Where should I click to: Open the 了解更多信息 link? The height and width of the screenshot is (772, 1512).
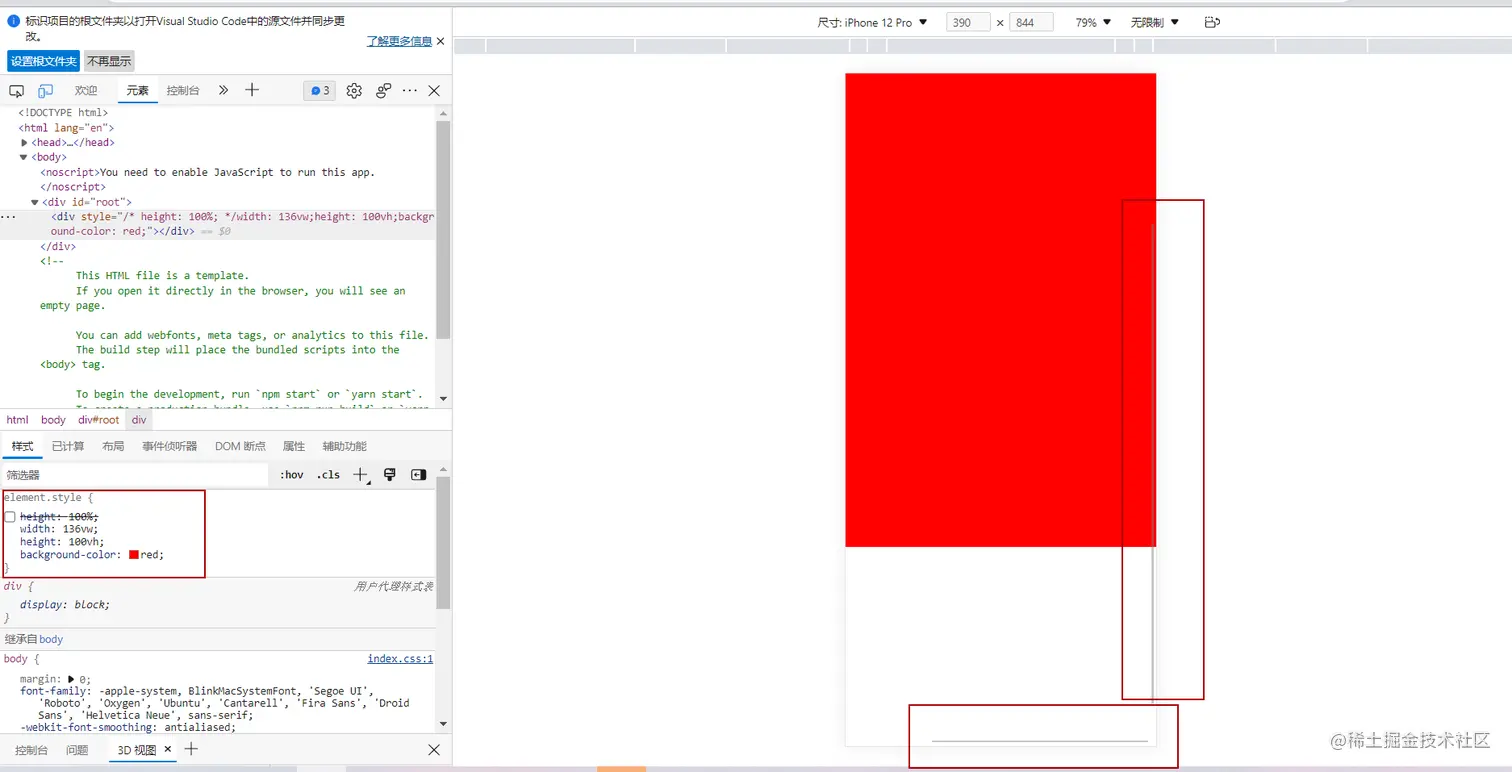[x=399, y=41]
